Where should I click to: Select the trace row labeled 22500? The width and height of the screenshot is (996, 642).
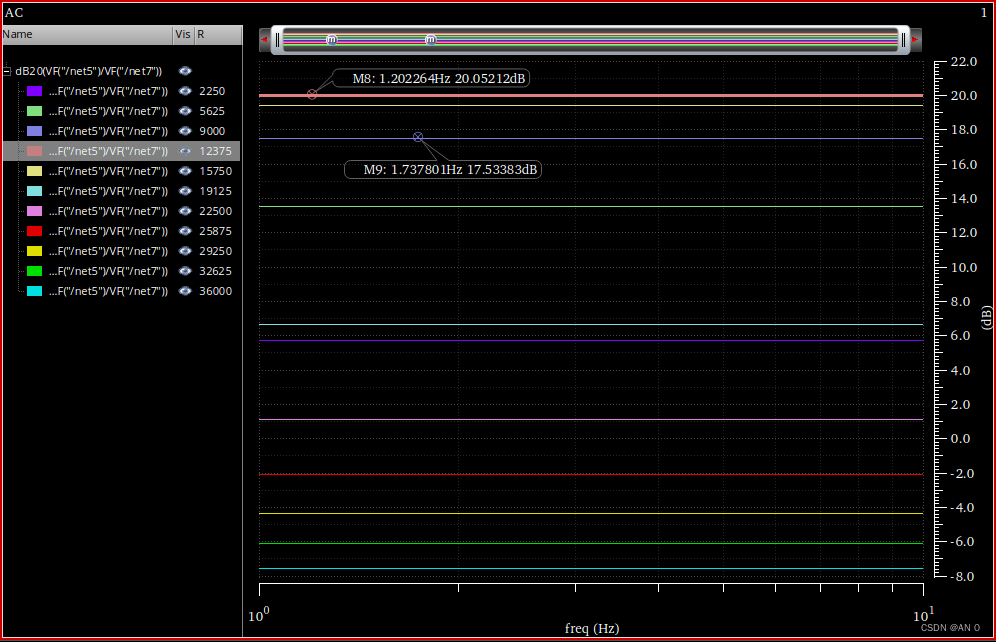(121, 211)
